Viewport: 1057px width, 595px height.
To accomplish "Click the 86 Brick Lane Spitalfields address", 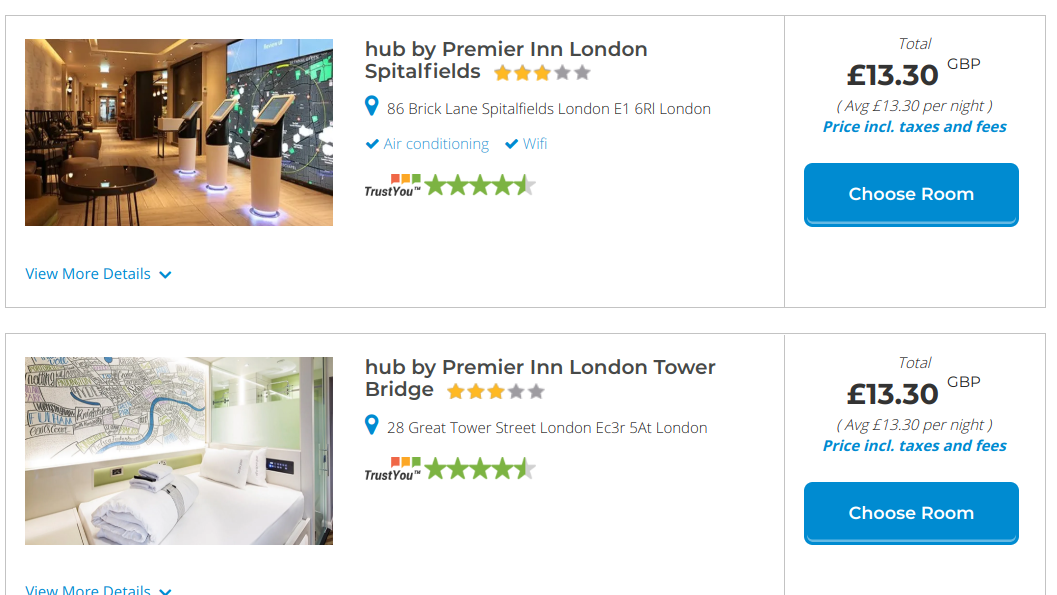I will pos(549,109).
